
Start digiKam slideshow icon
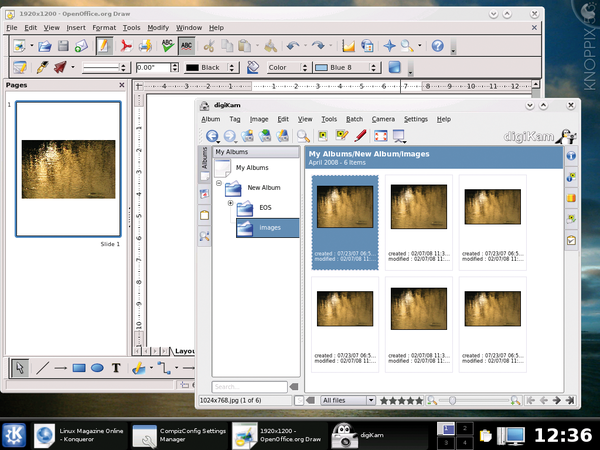tap(399, 136)
